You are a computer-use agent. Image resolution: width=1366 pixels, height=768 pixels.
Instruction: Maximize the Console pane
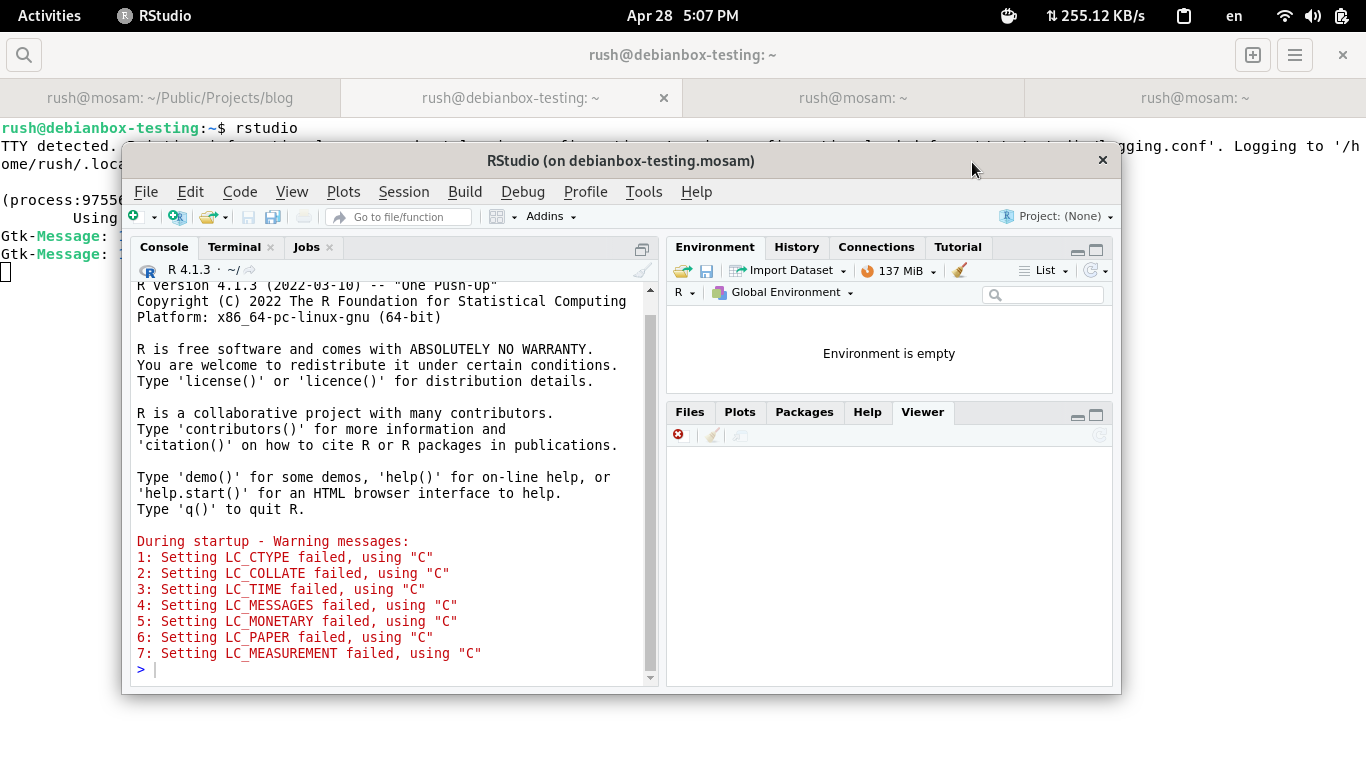[641, 247]
